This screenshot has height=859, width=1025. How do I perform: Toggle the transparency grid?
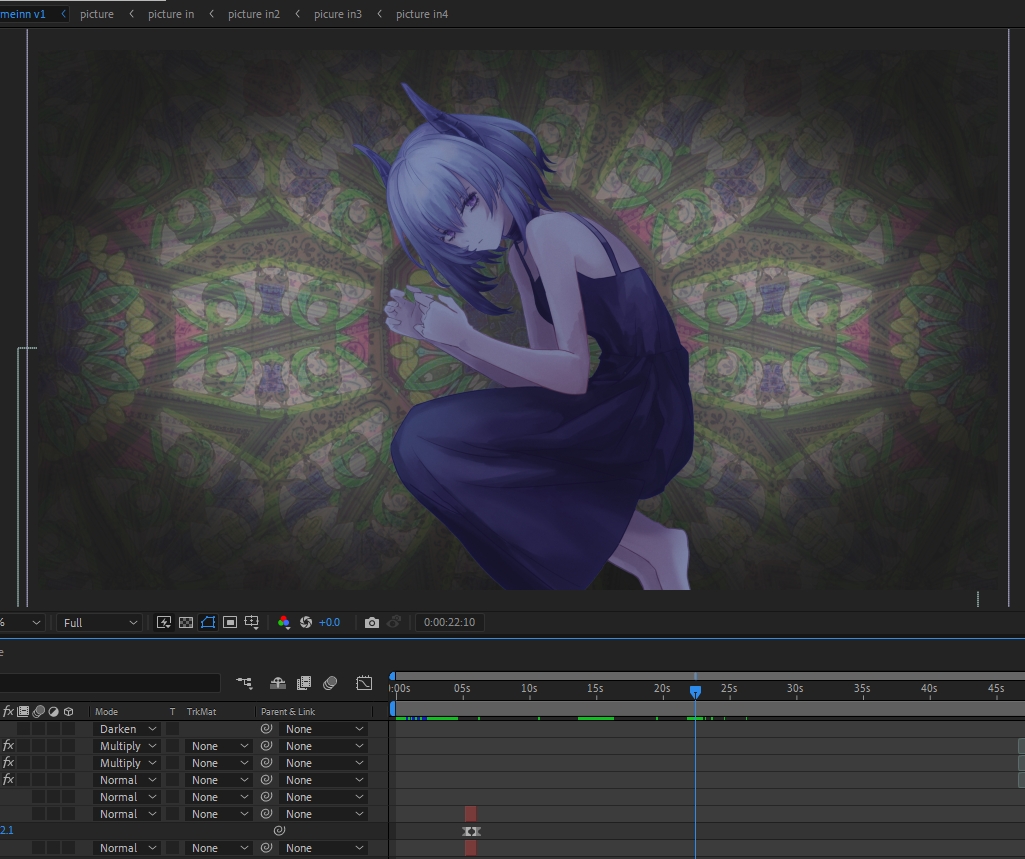(186, 622)
